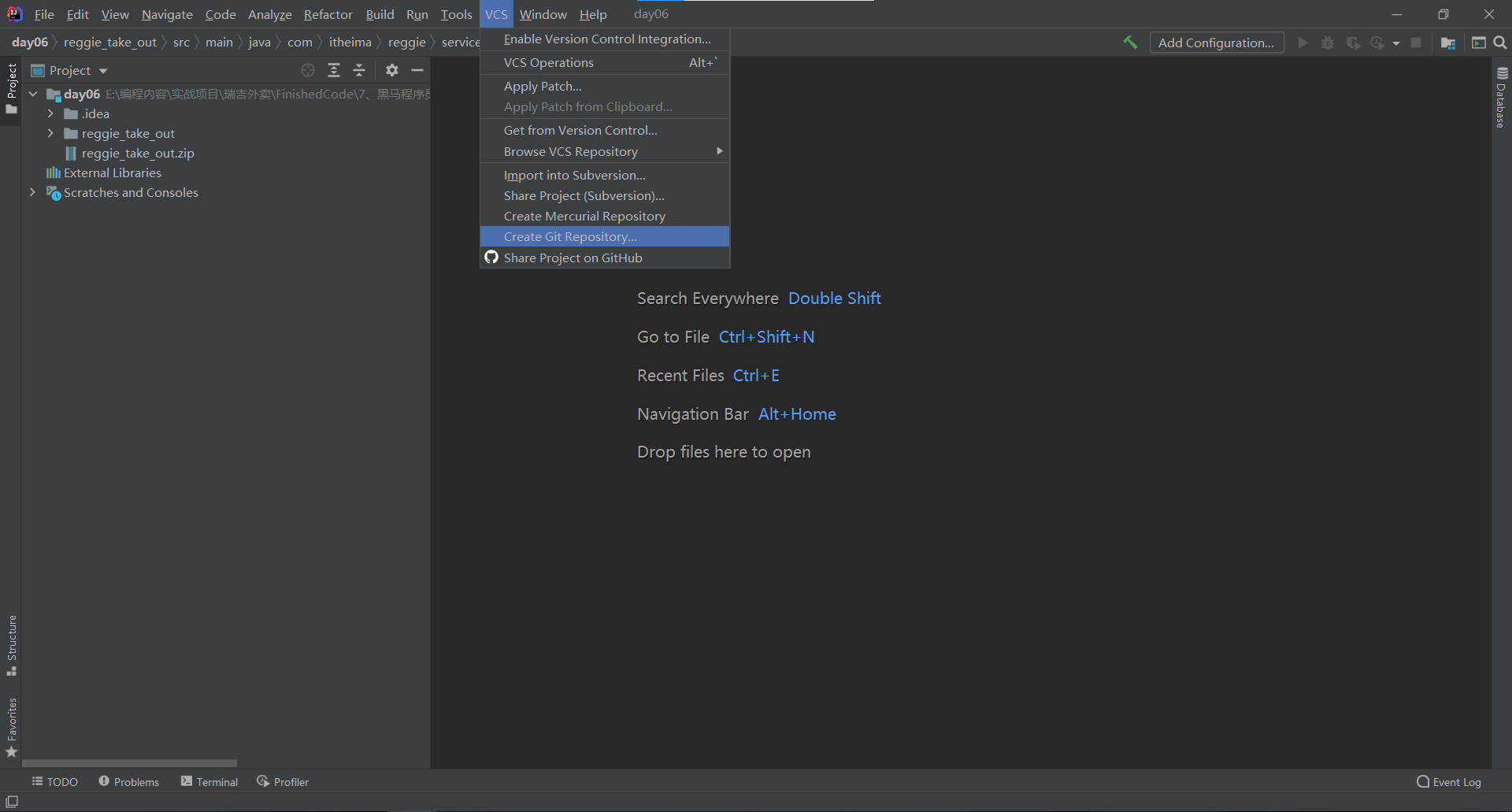The height and width of the screenshot is (812, 1512).
Task: Click the Debug bug icon
Action: [1328, 43]
